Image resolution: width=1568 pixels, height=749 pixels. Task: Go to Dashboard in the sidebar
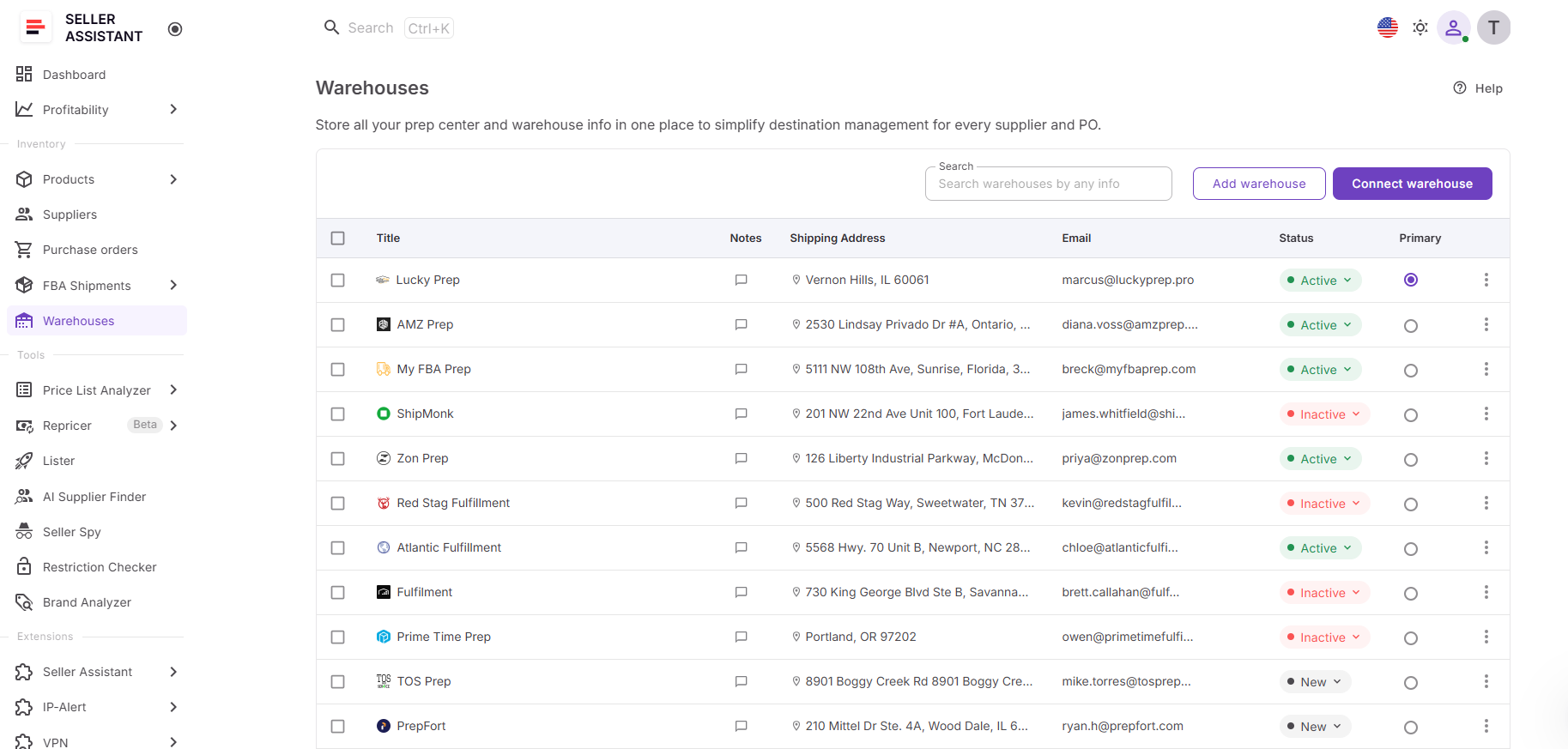(97, 75)
